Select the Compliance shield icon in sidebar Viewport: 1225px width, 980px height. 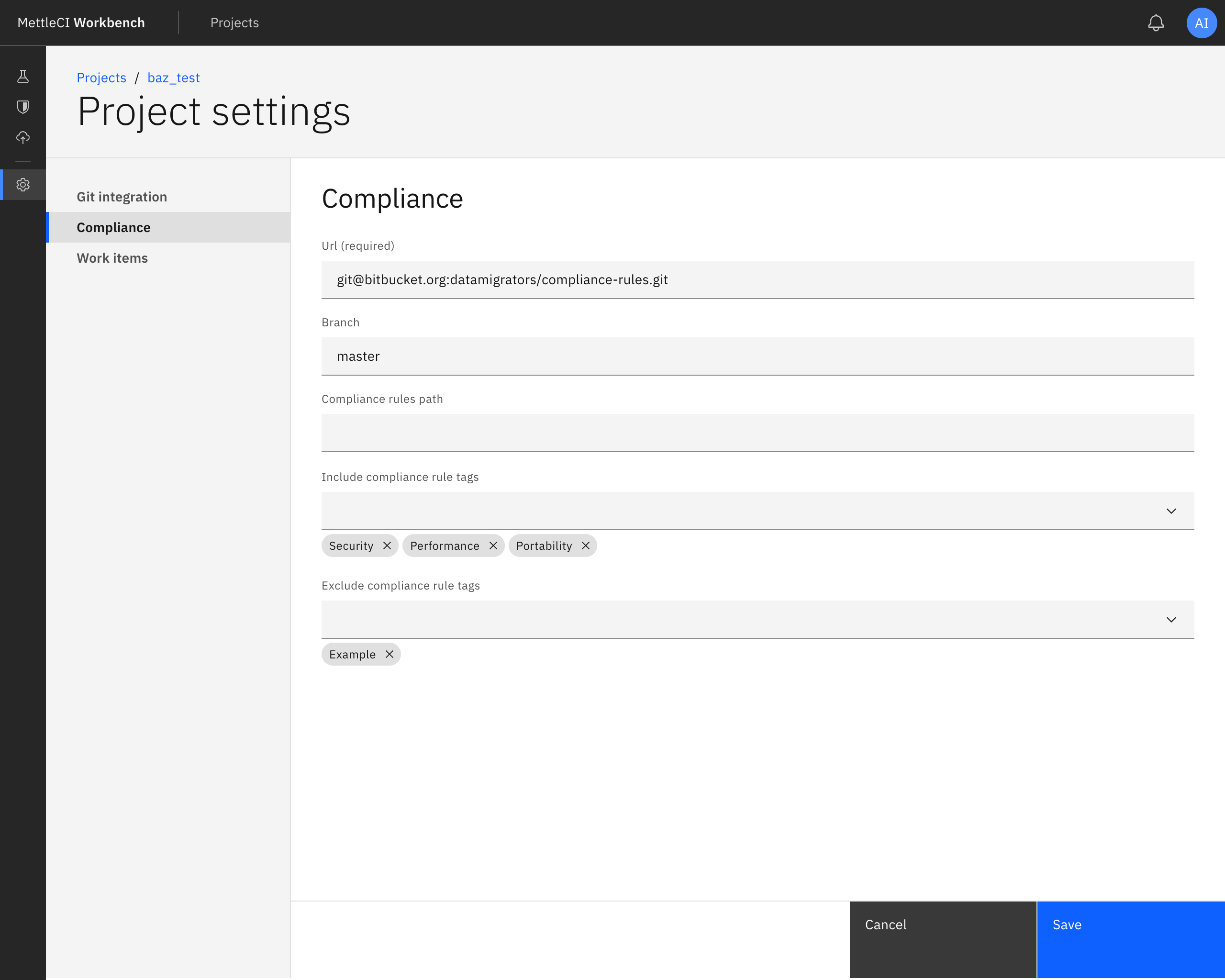coord(22,107)
